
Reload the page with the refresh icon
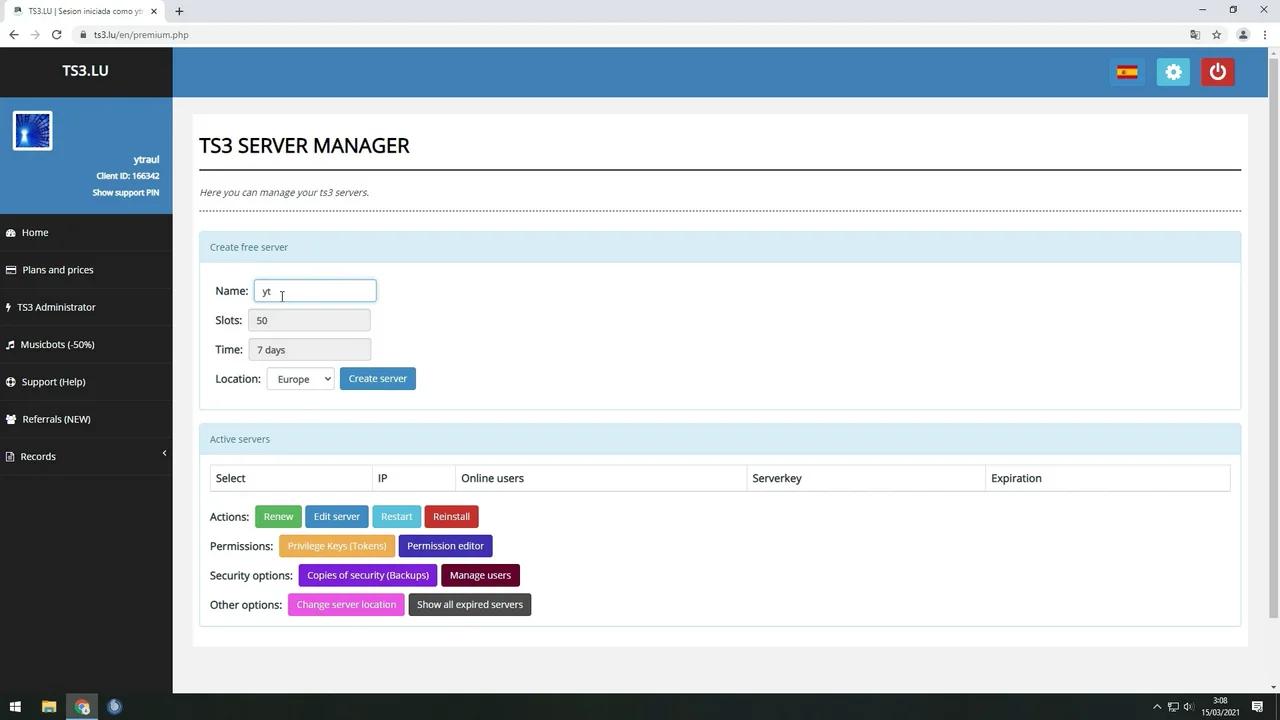(x=56, y=35)
